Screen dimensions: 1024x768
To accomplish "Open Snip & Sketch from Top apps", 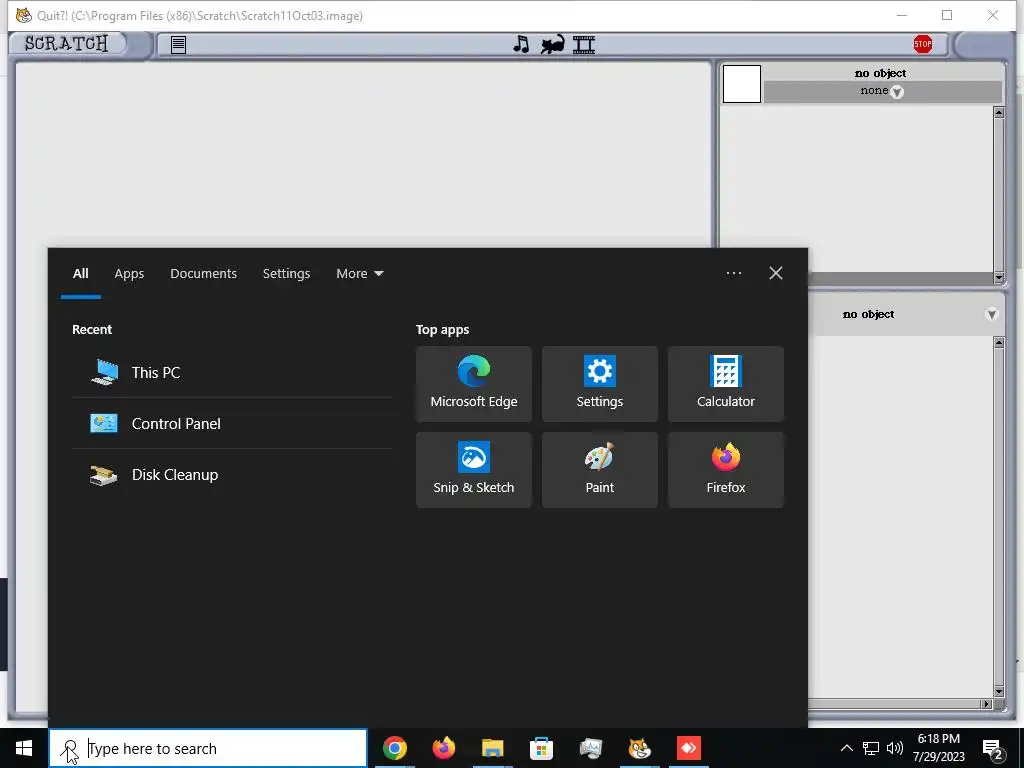I will point(473,470).
